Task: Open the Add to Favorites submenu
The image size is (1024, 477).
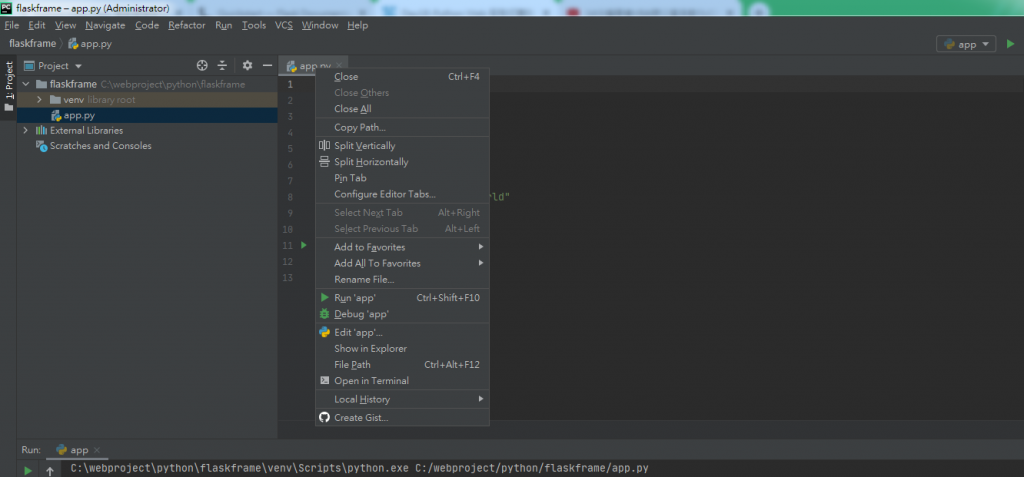Action: tap(402, 247)
